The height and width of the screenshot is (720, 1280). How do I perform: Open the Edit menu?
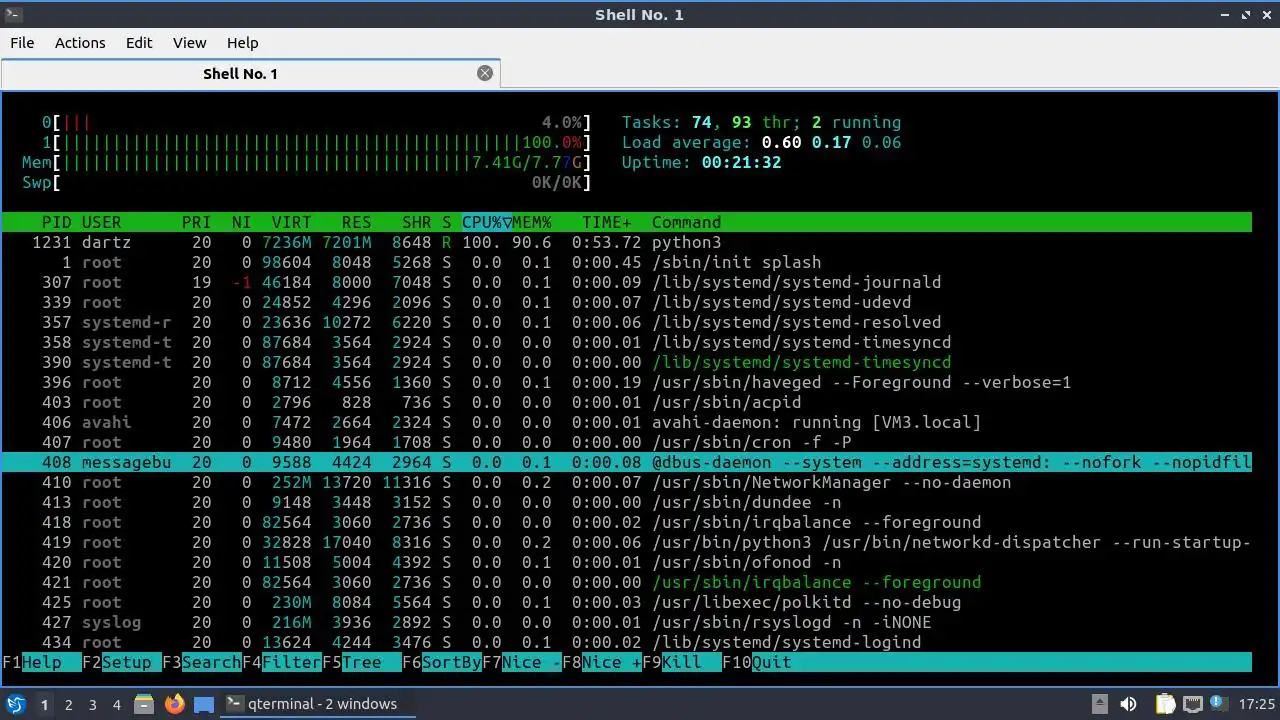(x=139, y=43)
